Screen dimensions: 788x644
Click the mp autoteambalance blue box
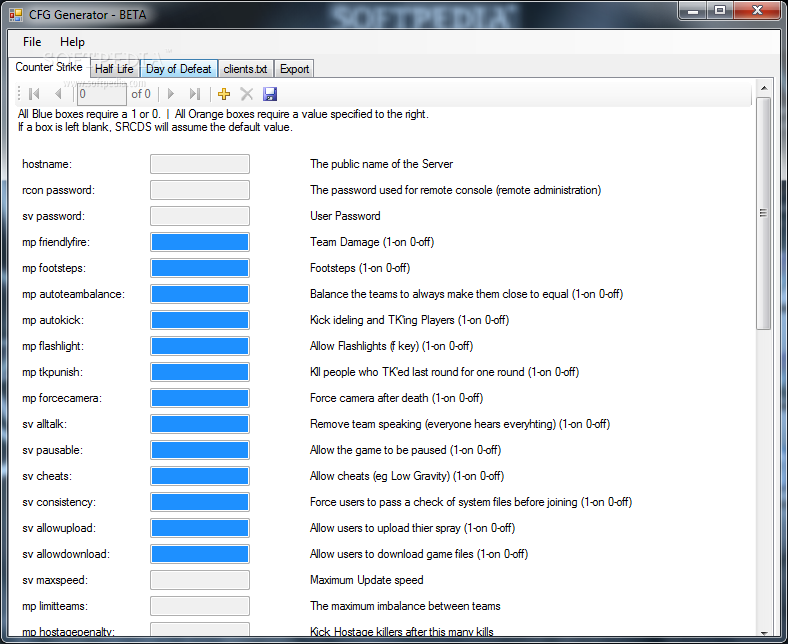(x=200, y=294)
